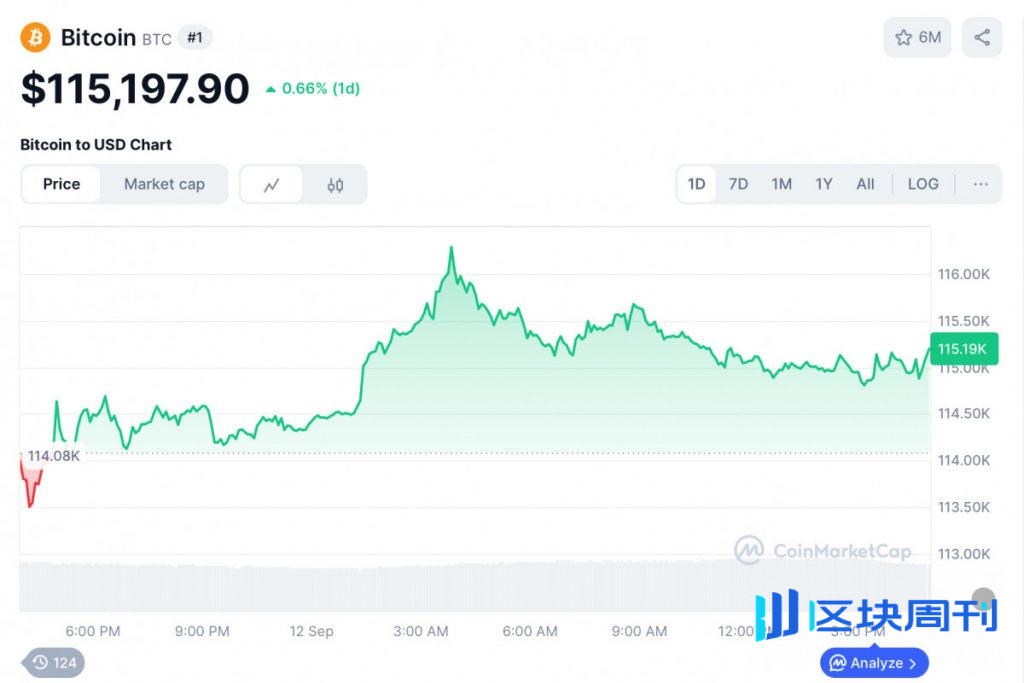Viewport: 1024px width, 683px height.
Task: Click the Bitcoin logo icon
Action: click(35, 38)
